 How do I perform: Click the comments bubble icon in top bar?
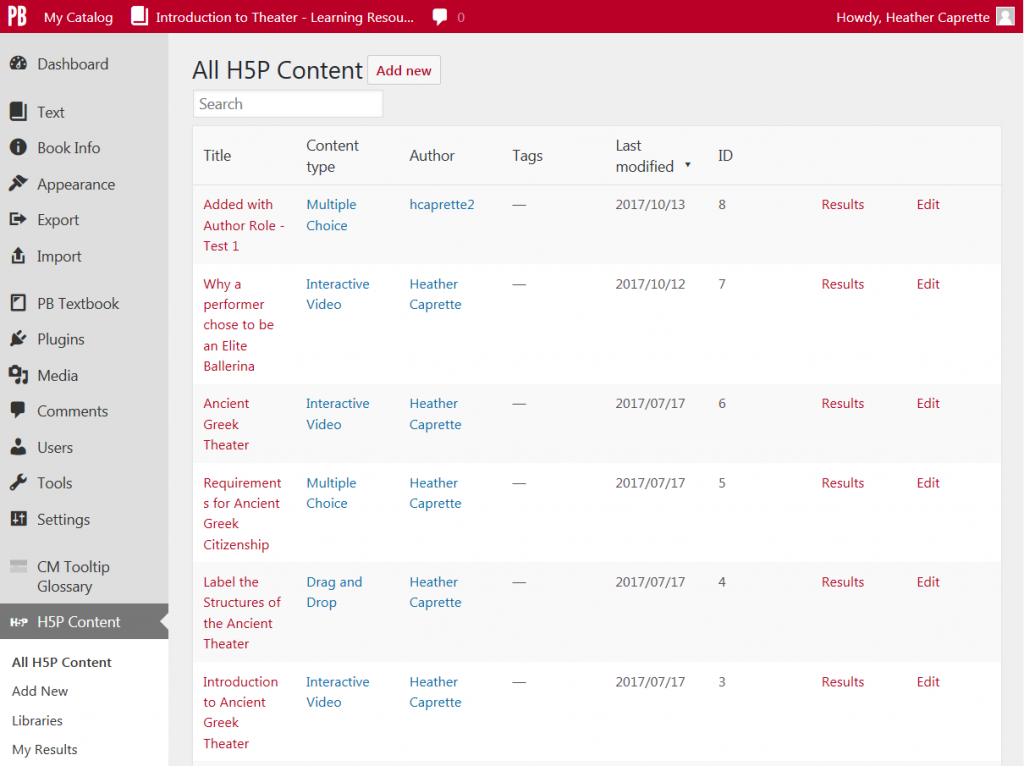tap(440, 17)
